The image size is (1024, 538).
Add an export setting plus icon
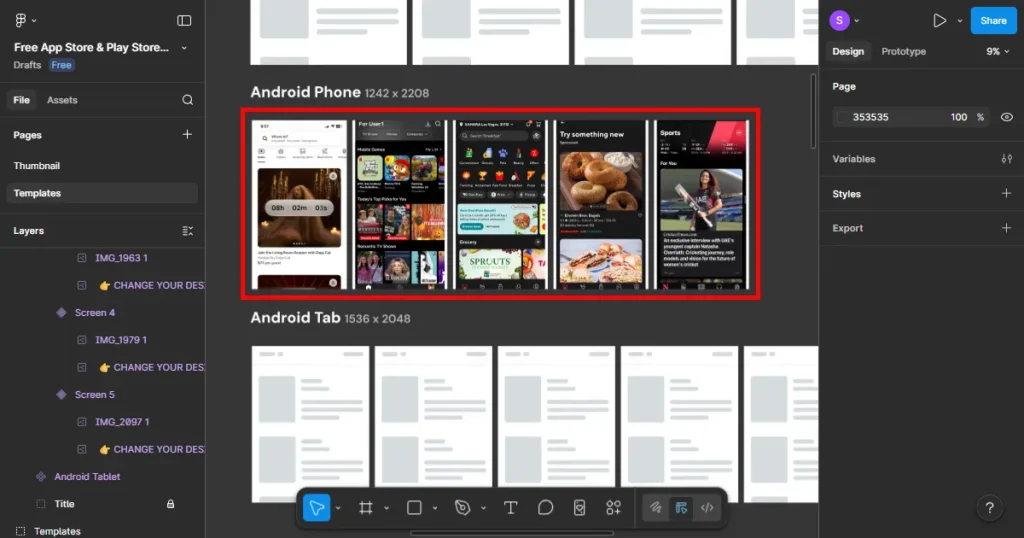[x=1006, y=228]
